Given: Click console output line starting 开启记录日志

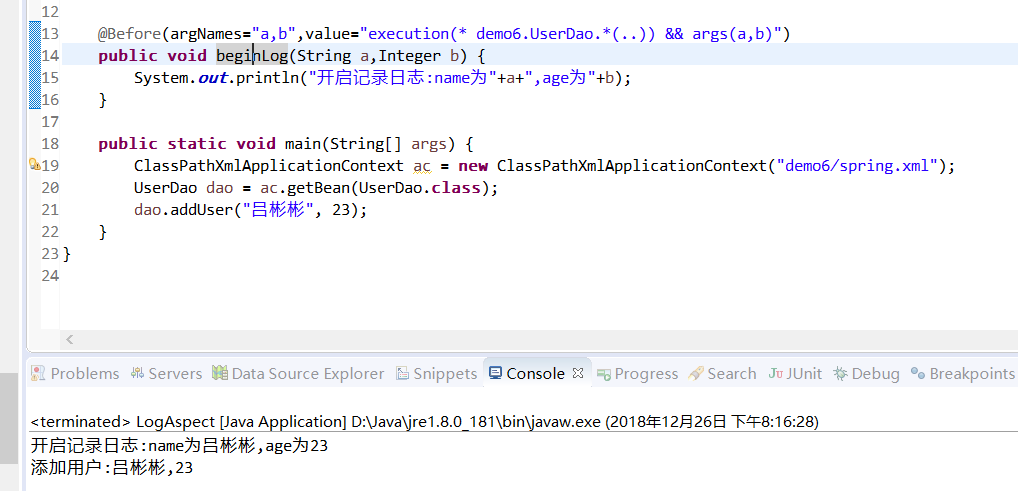Looking at the screenshot, I should pos(179,446).
